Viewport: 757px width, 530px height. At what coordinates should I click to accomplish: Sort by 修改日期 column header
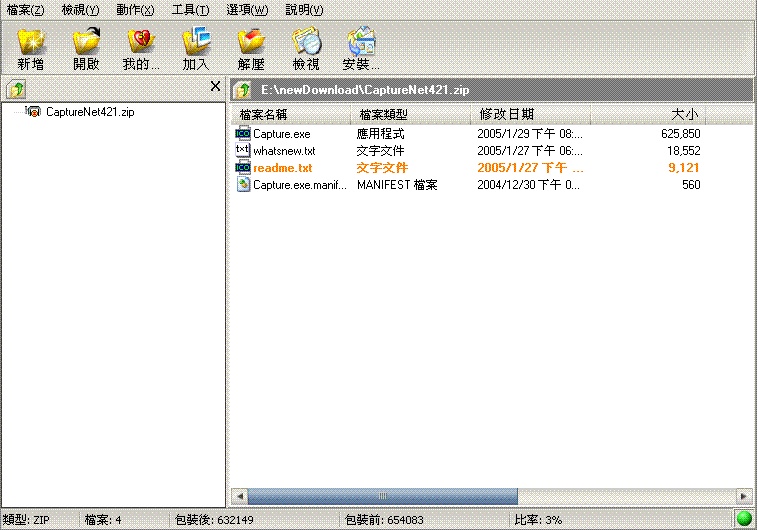pos(530,114)
